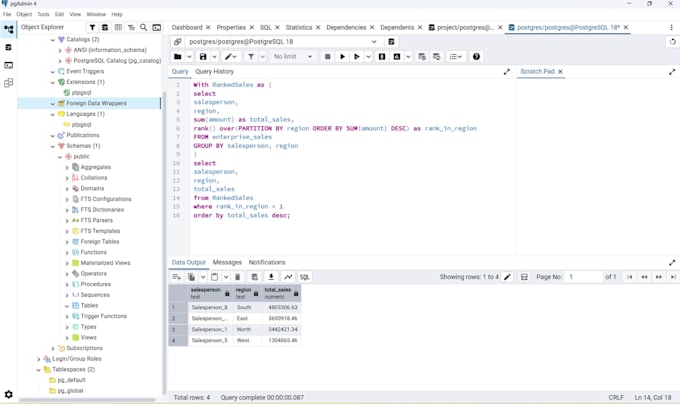Viewport: 680px width, 404px height.
Task: Open the Messages tab
Action: 227,262
